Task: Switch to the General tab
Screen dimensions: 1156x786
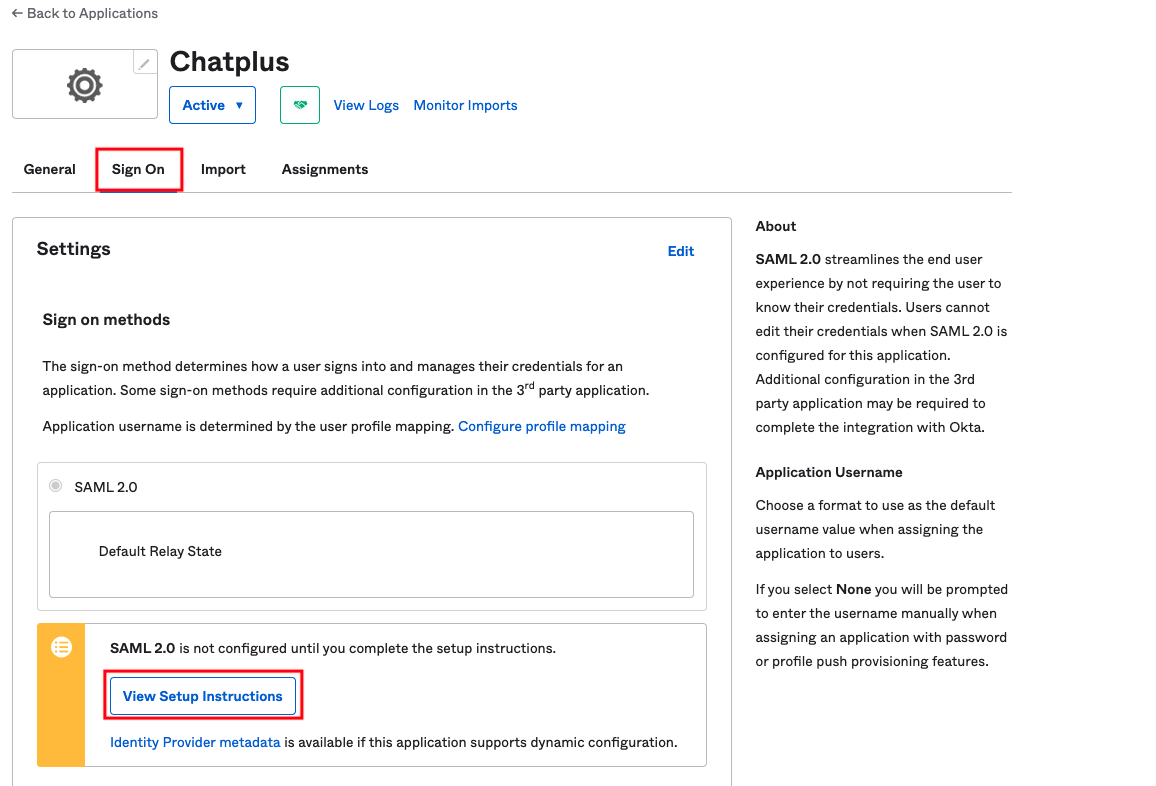Action: pos(49,169)
